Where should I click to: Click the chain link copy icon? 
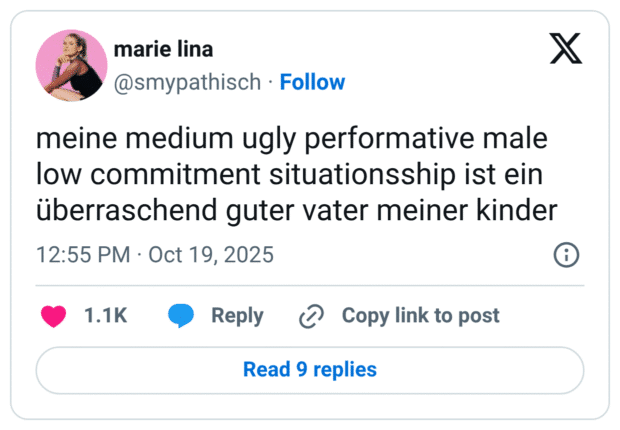pyautogui.click(x=312, y=316)
